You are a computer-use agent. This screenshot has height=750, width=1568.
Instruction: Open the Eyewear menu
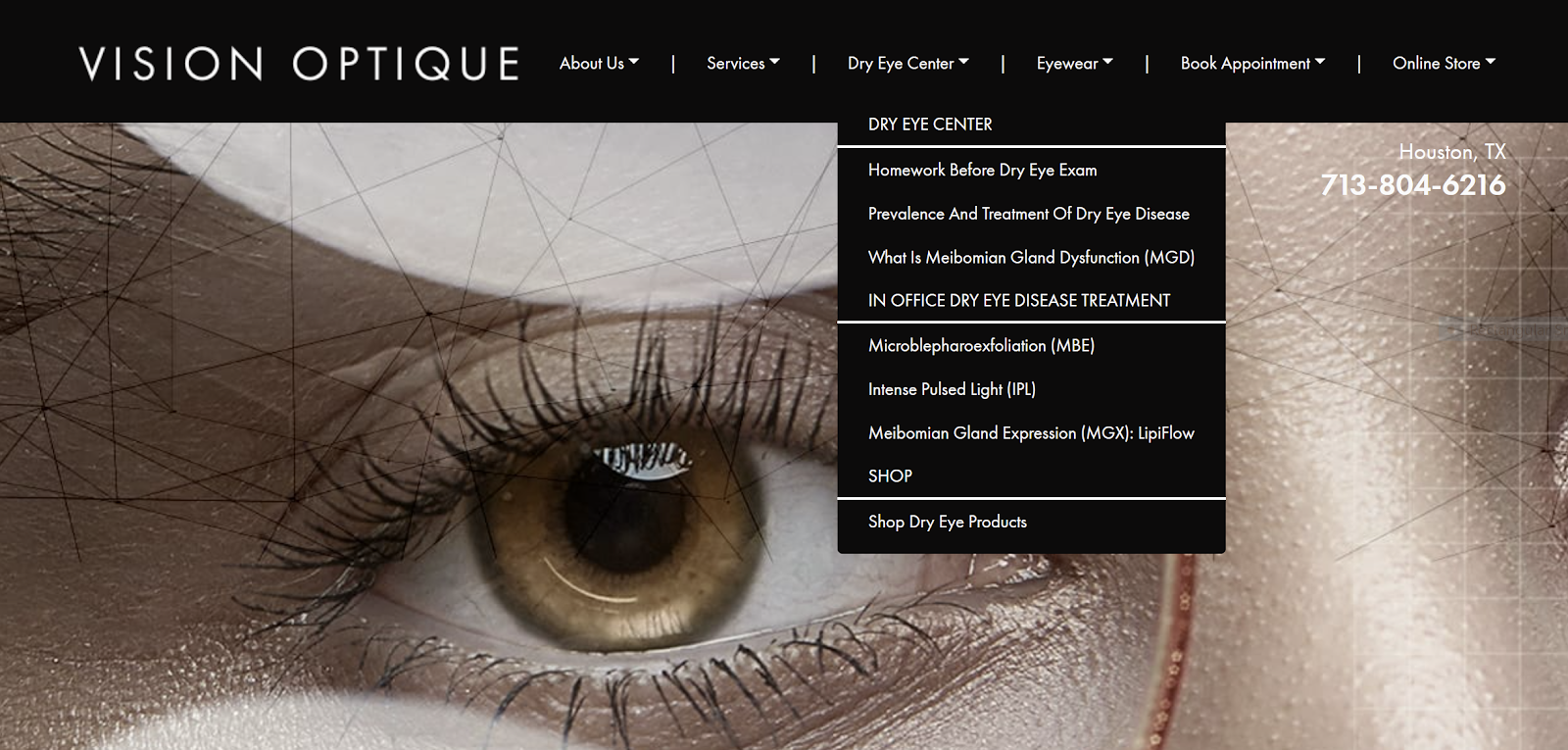click(x=1074, y=63)
